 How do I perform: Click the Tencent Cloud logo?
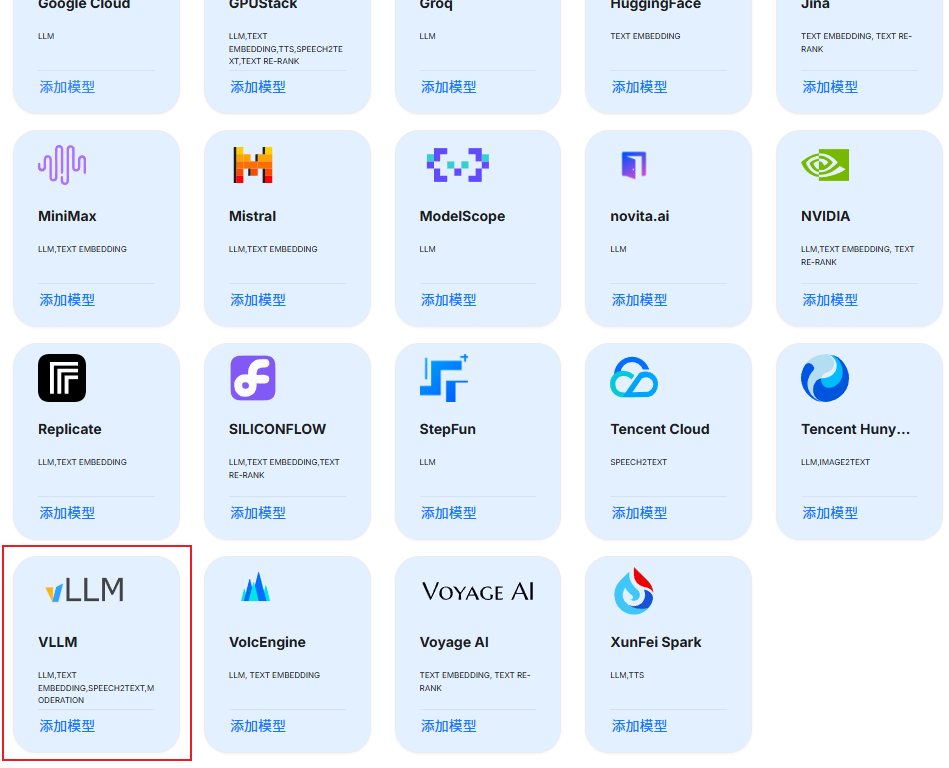tap(634, 377)
